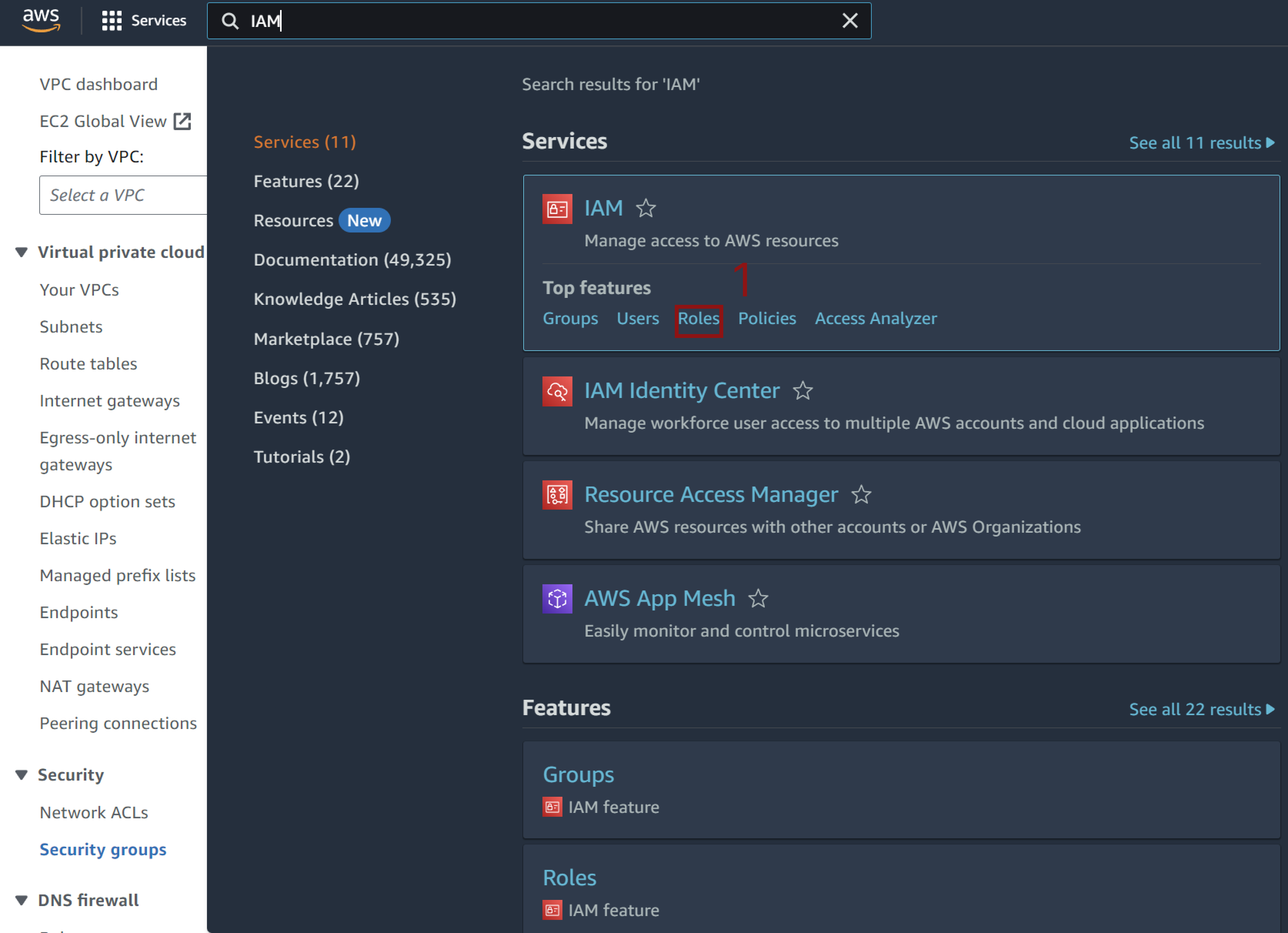
Task: Favorite Resource Access Manager star
Action: (x=861, y=494)
